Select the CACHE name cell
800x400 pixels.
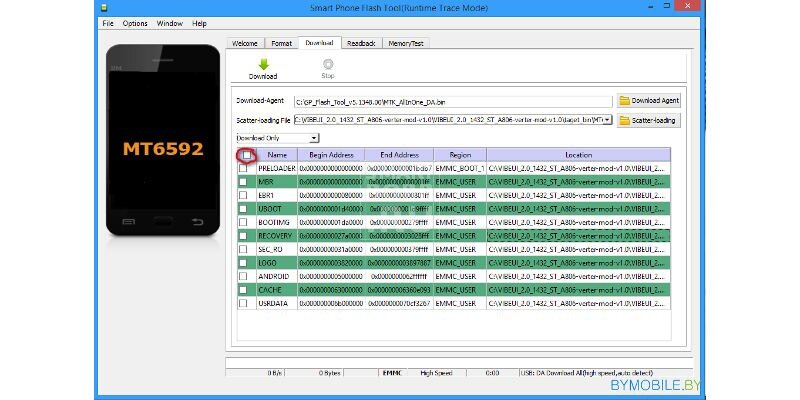coord(277,290)
